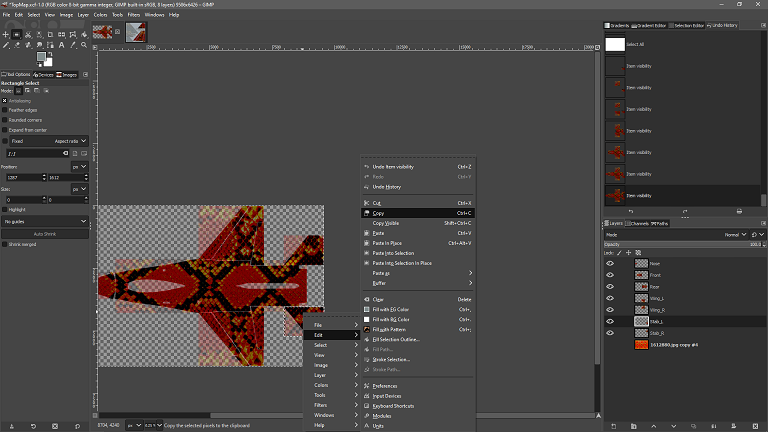Enable the Feather edges checkbox
The height and width of the screenshot is (432, 768).
[x=5, y=110]
